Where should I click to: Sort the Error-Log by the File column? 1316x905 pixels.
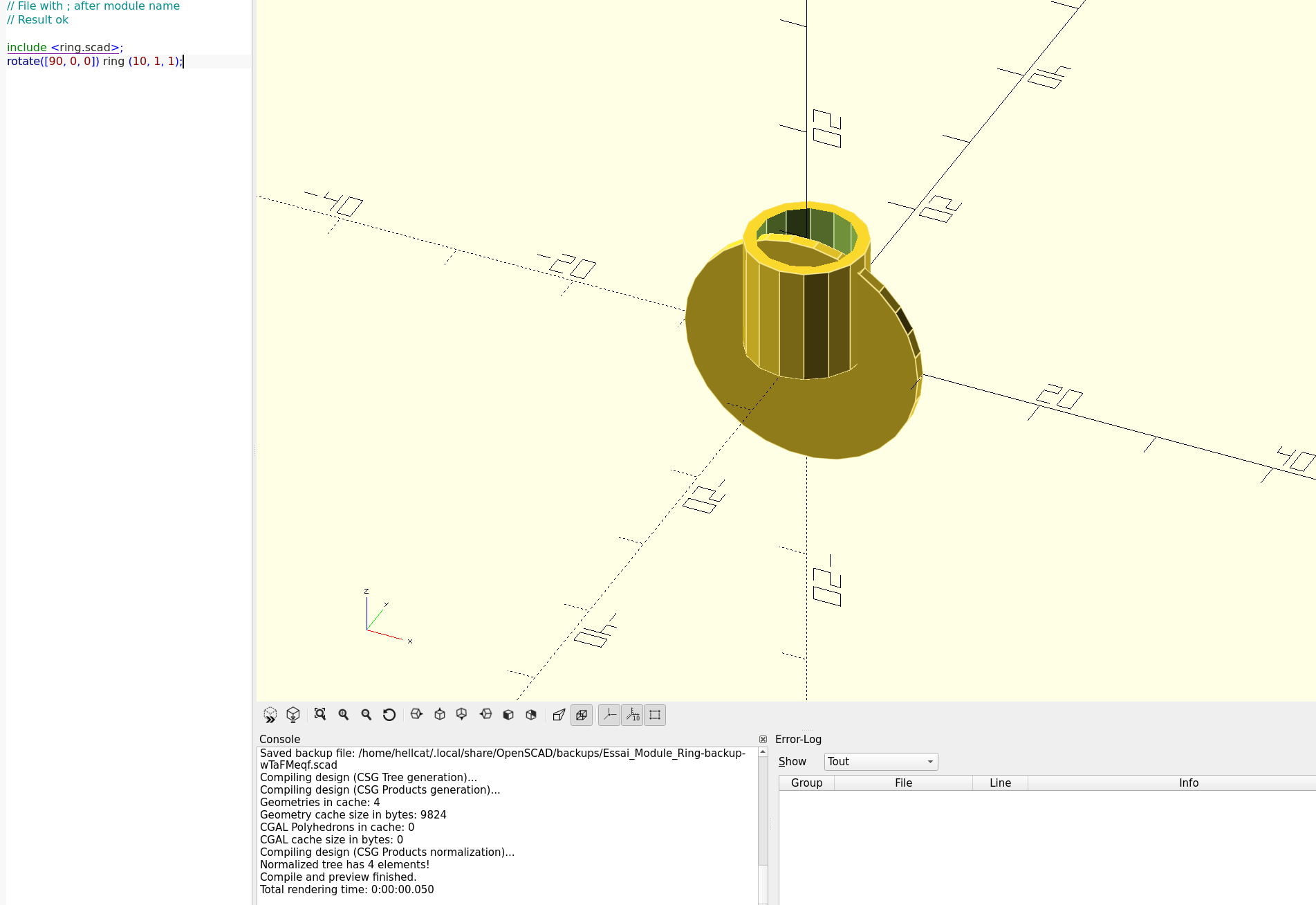tap(903, 783)
